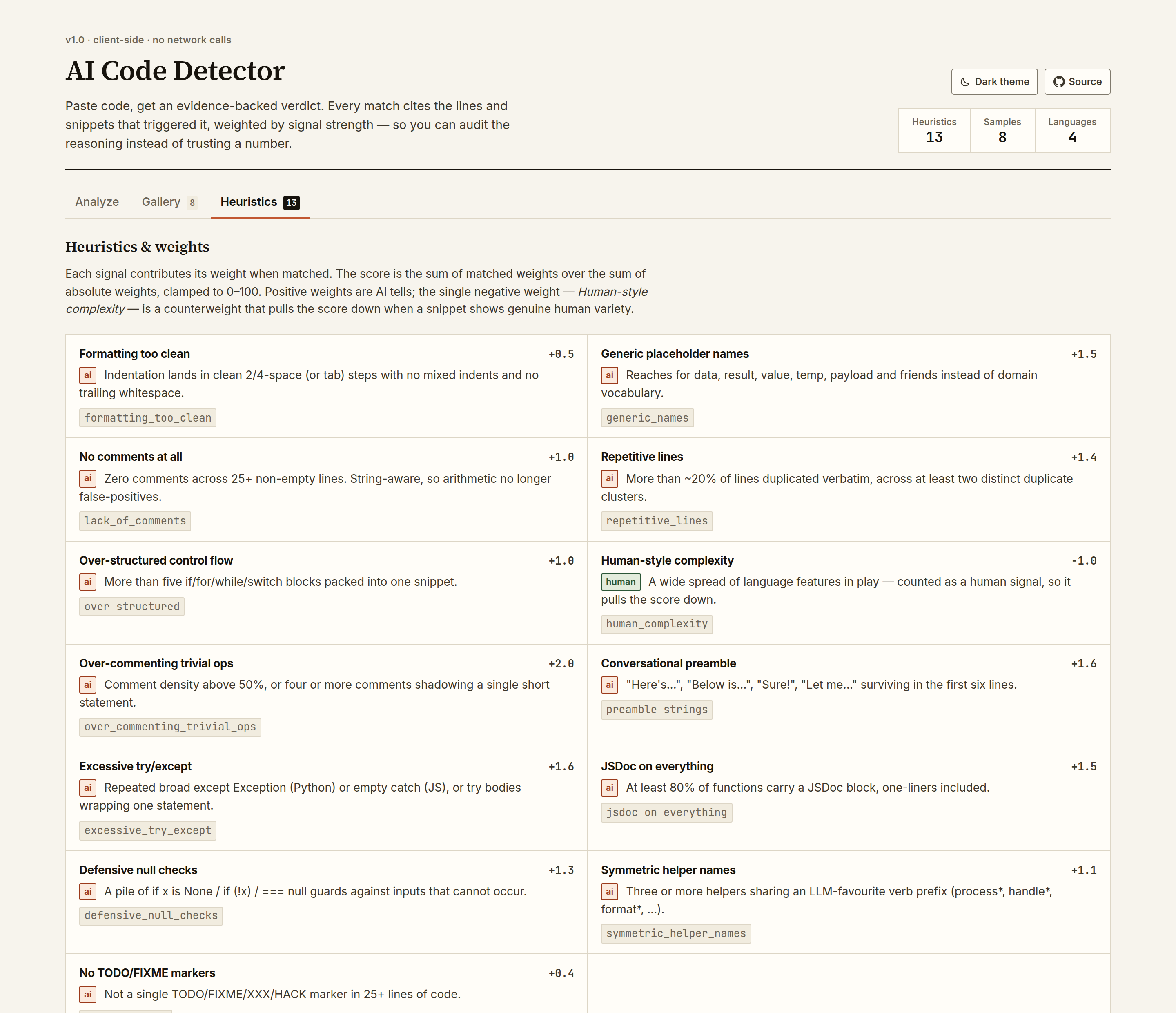The height and width of the screenshot is (1013, 1176).
Task: Click the excessive_try_except code chip
Action: click(147, 831)
